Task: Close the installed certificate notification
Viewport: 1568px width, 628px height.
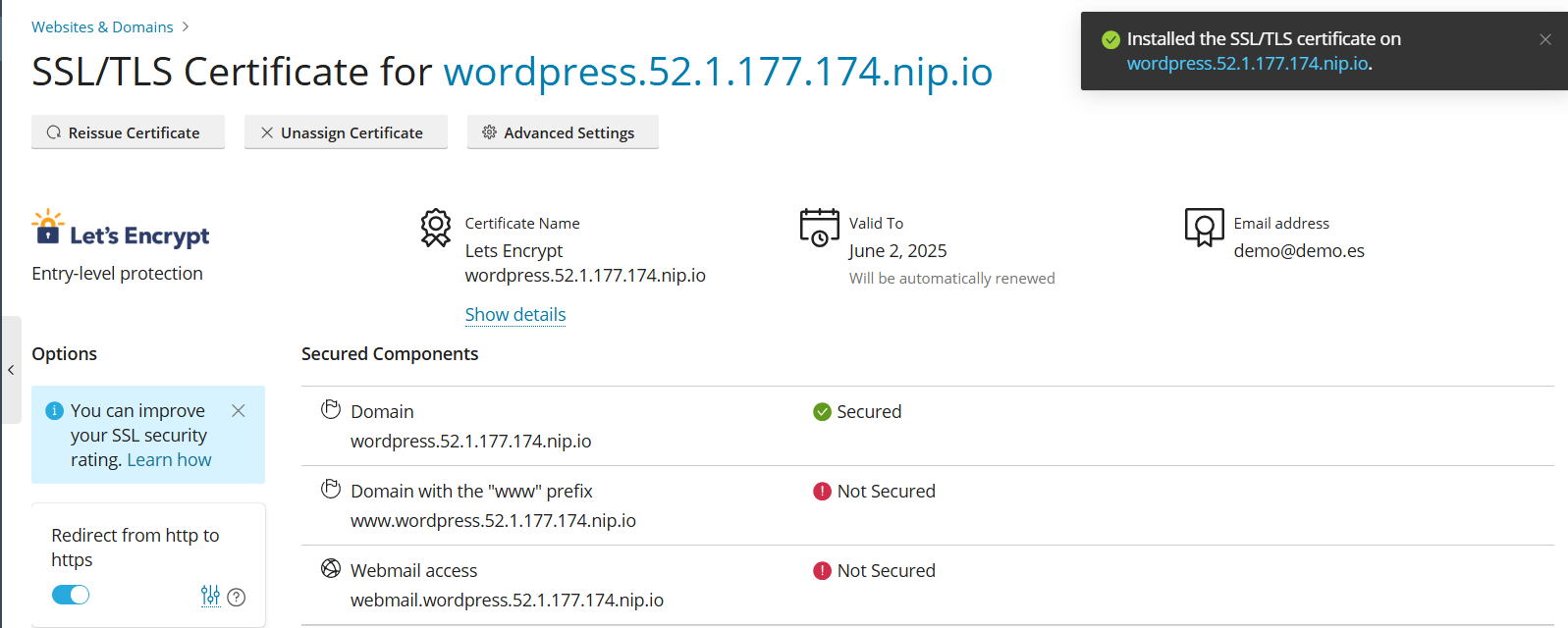Action: tap(1544, 39)
